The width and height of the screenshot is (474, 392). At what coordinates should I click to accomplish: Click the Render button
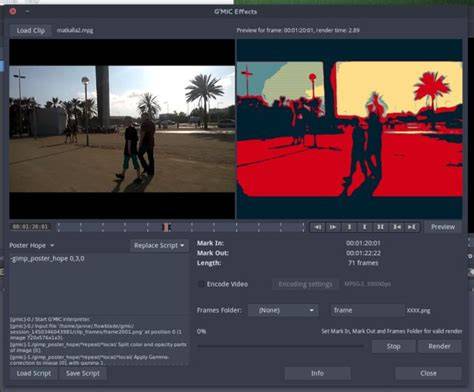[x=439, y=346]
